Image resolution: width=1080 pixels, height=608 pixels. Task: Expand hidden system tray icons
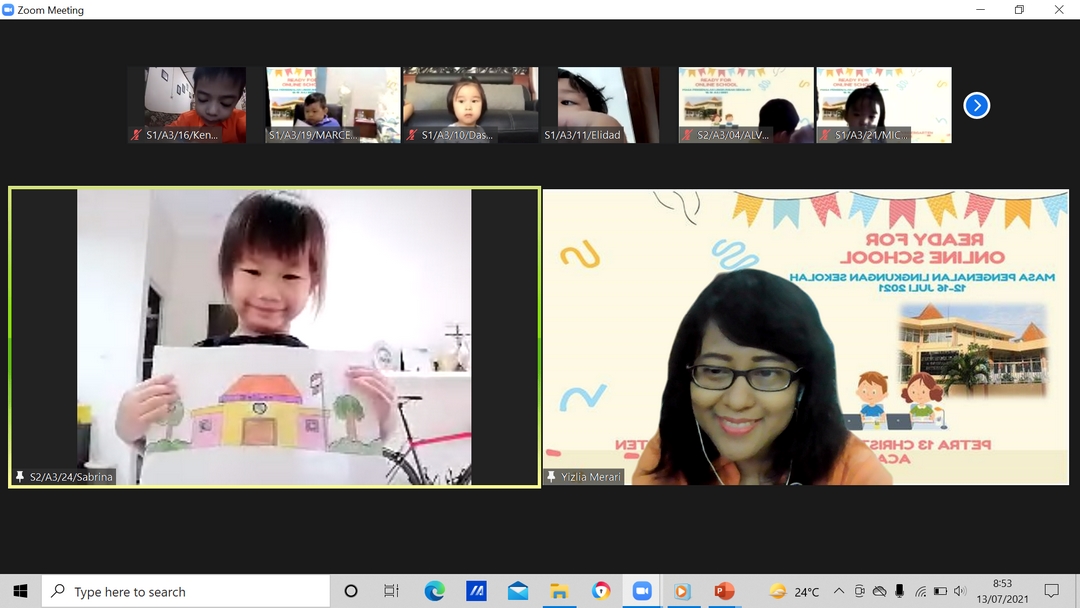pyautogui.click(x=838, y=591)
